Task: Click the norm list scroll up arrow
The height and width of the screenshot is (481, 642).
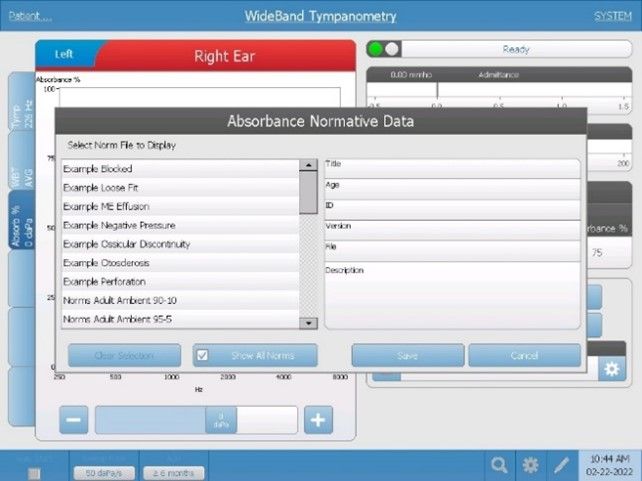Action: click(x=308, y=165)
